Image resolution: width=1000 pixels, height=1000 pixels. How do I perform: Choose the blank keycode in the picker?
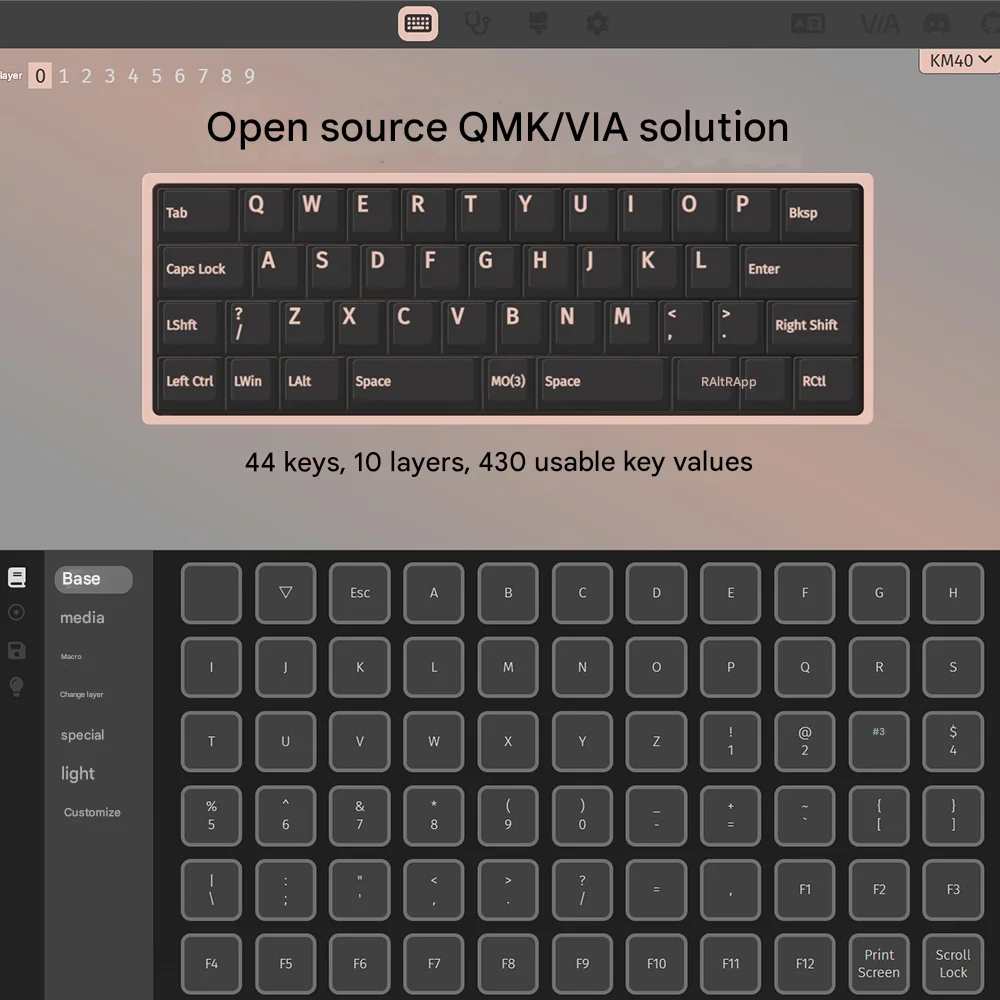(211, 593)
